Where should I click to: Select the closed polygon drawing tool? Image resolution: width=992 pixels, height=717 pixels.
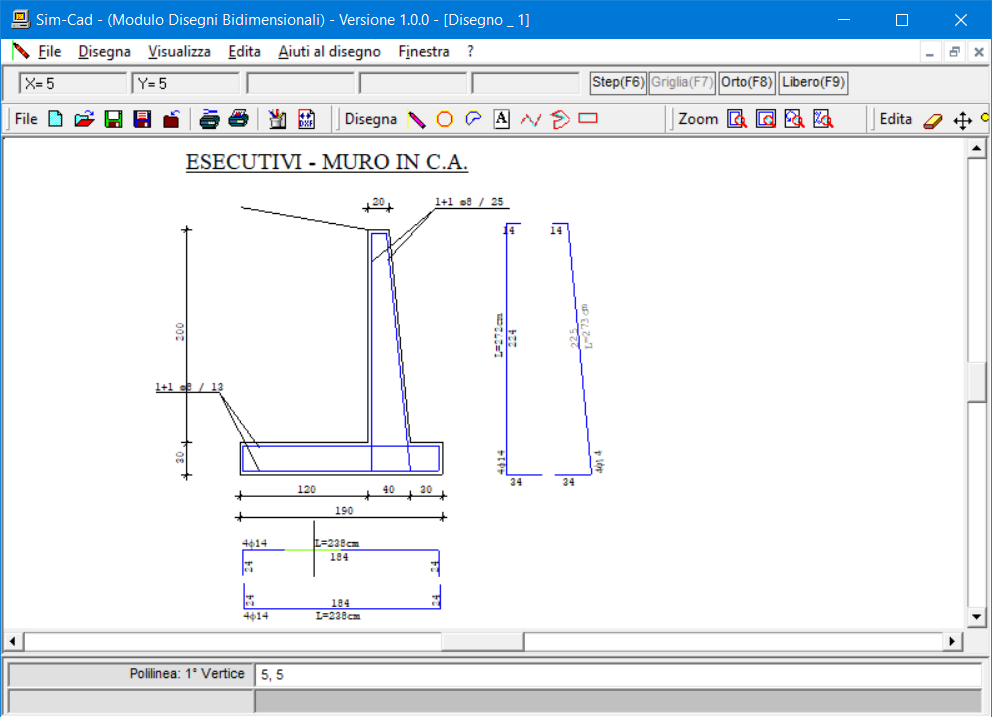tap(560, 119)
